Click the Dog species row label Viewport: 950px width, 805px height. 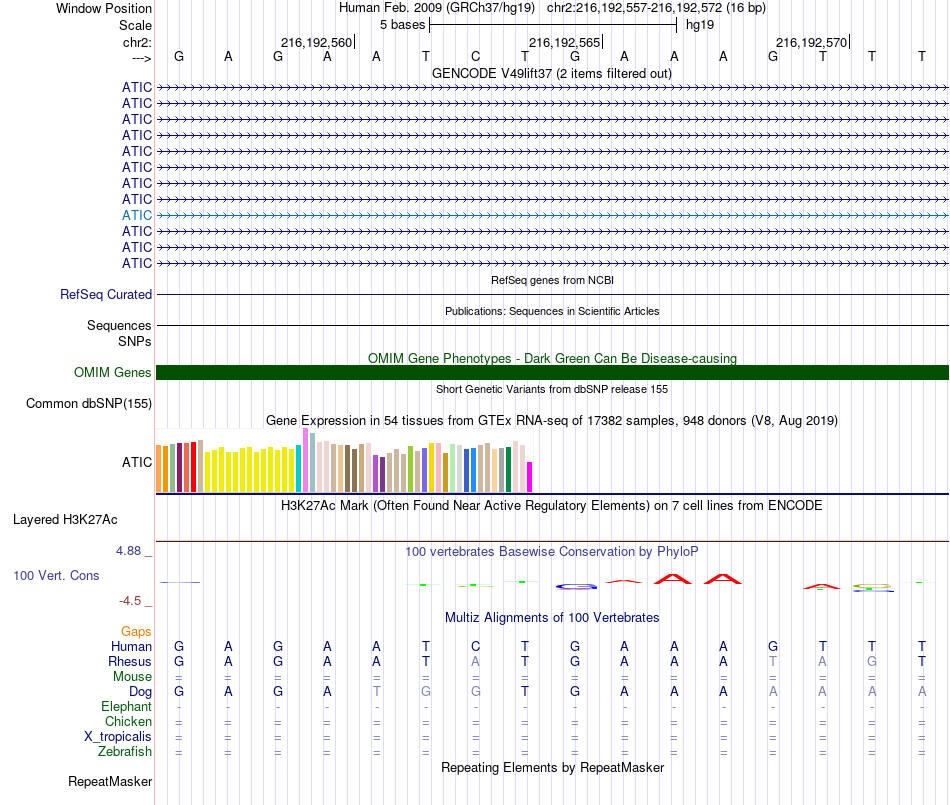(140, 692)
